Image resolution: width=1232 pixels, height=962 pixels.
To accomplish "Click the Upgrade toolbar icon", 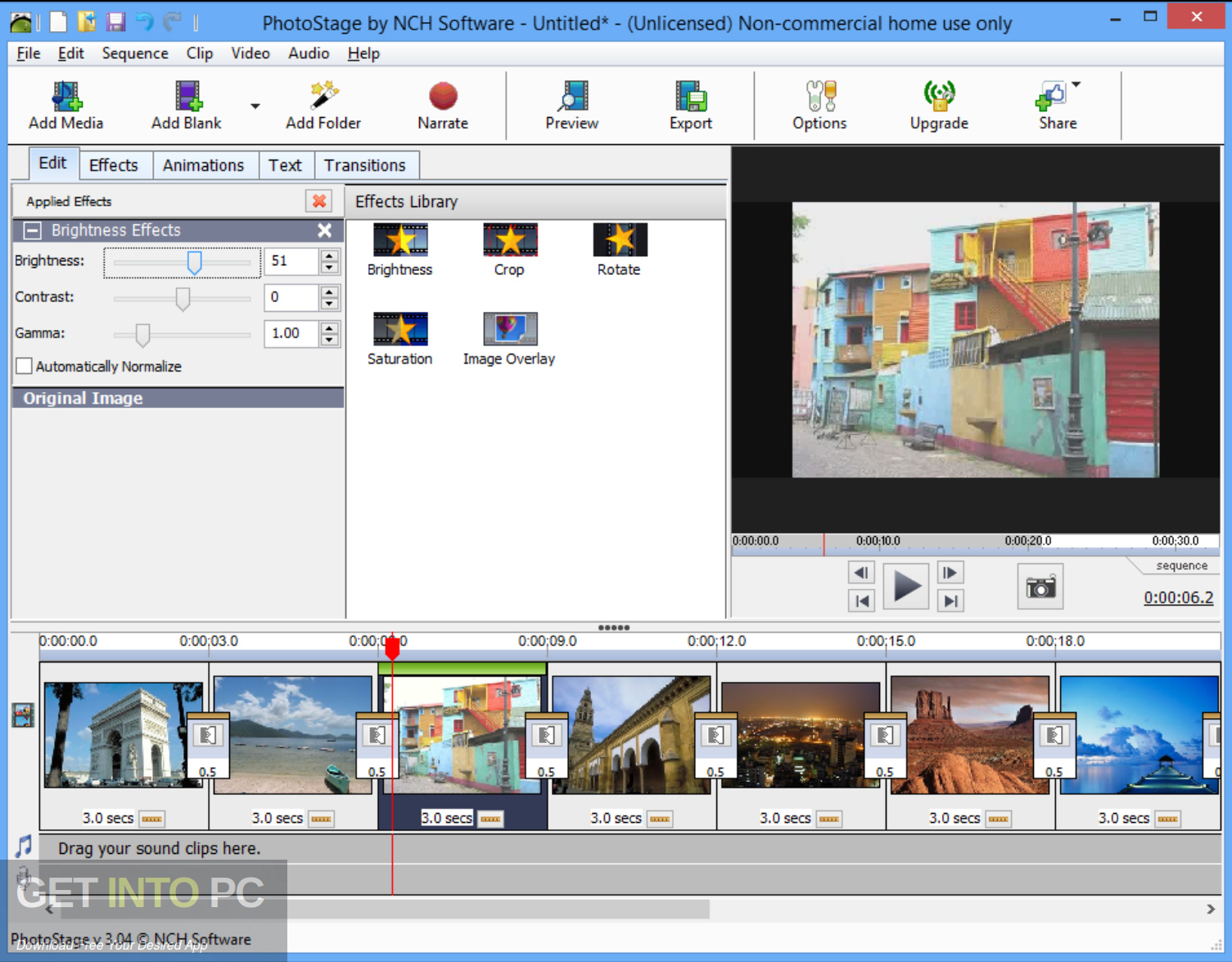I will [x=939, y=97].
